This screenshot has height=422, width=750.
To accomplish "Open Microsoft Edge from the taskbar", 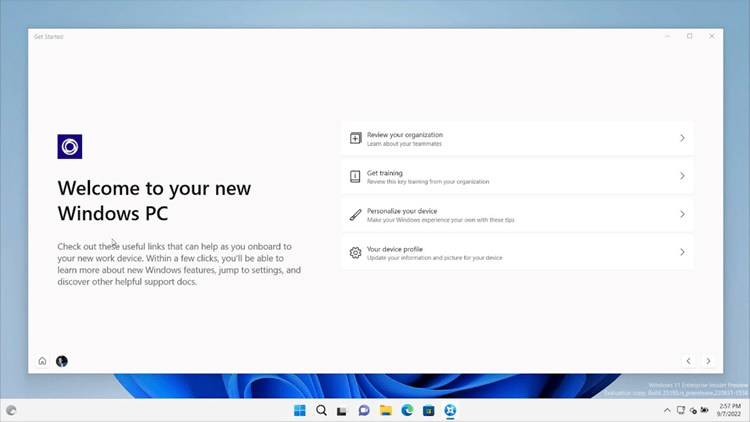I will point(407,410).
